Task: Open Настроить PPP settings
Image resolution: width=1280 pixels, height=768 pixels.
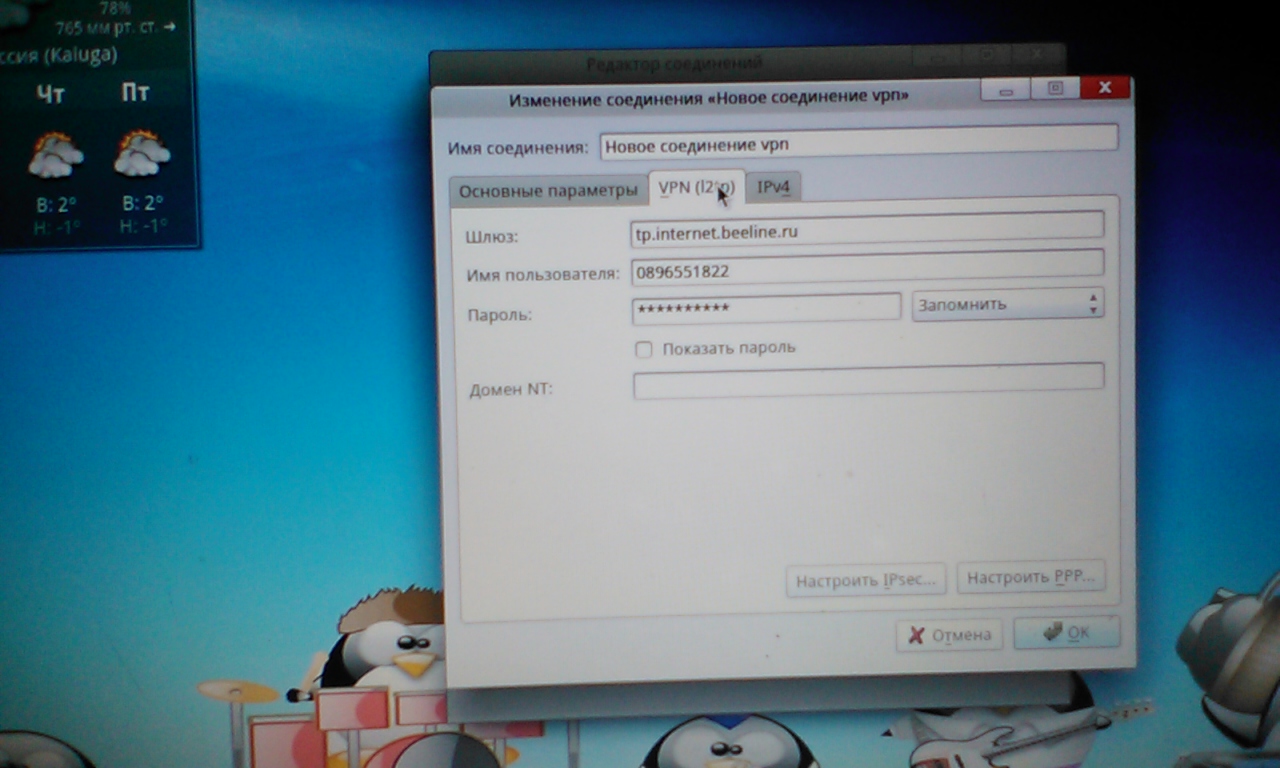Action: [x=1031, y=578]
